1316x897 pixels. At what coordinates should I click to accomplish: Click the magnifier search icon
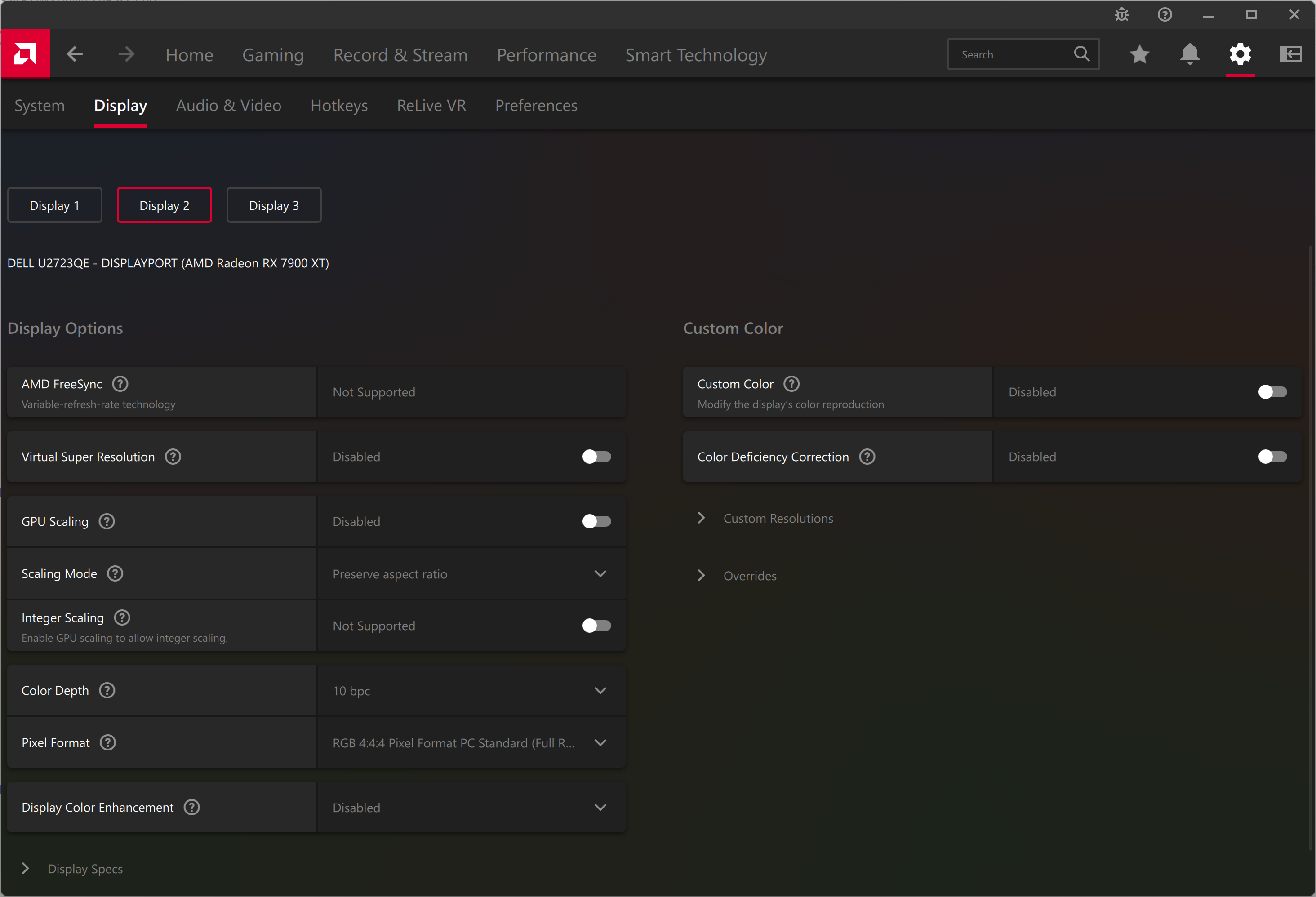pyautogui.click(x=1081, y=54)
